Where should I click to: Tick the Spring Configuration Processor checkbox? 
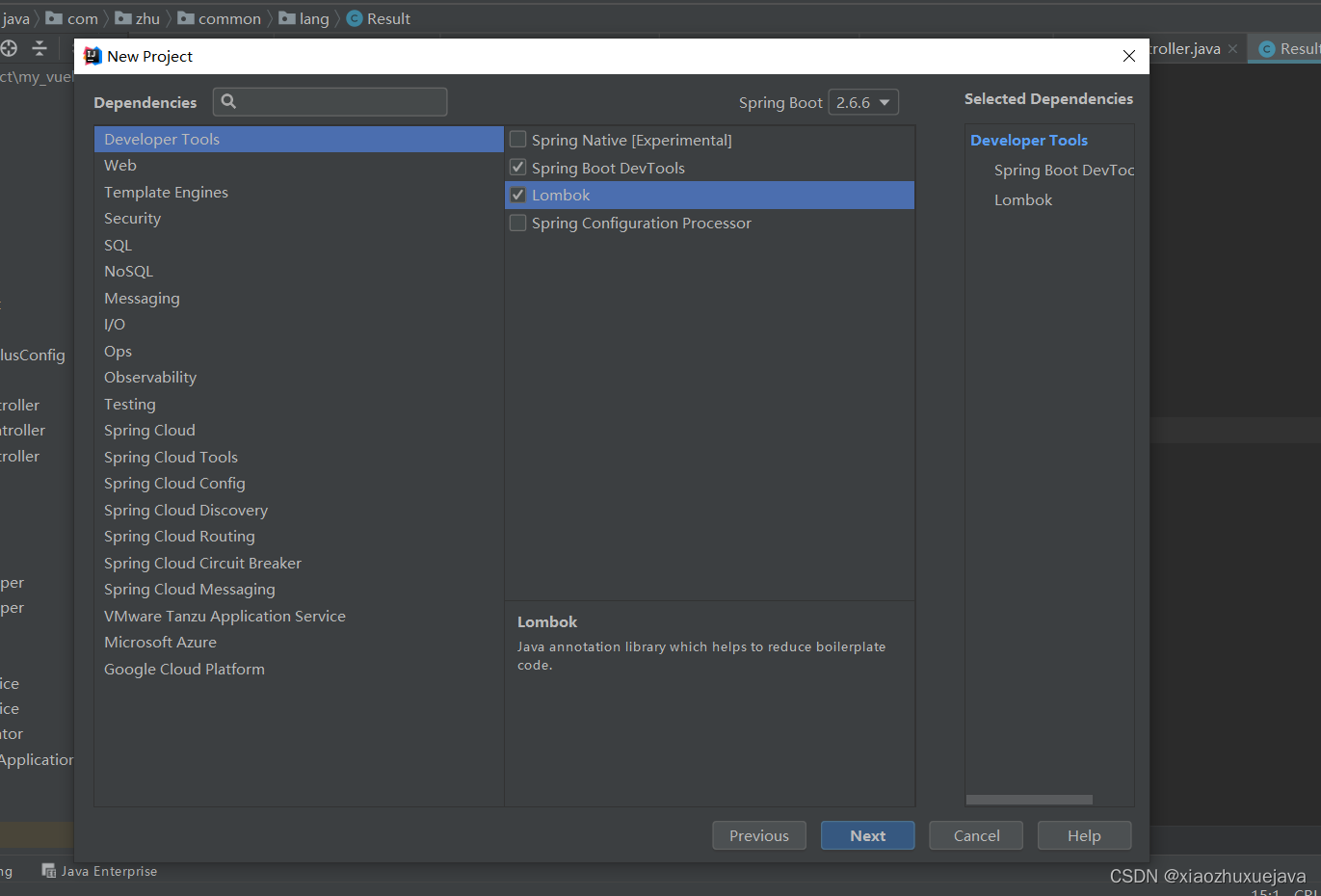[x=518, y=223]
